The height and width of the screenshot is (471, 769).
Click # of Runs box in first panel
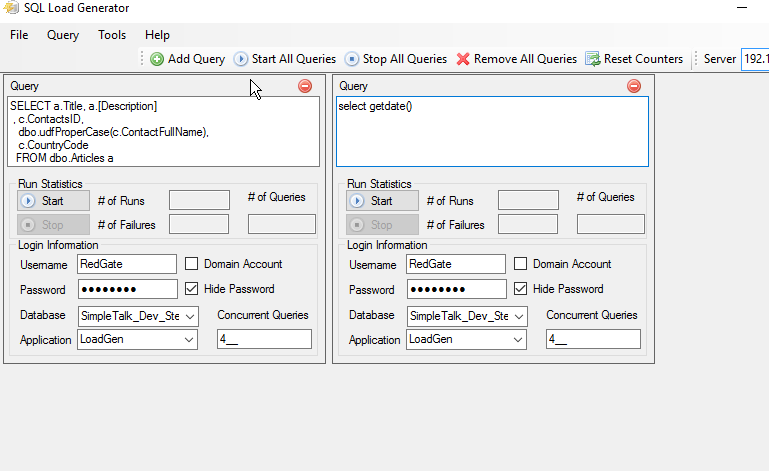click(x=199, y=200)
